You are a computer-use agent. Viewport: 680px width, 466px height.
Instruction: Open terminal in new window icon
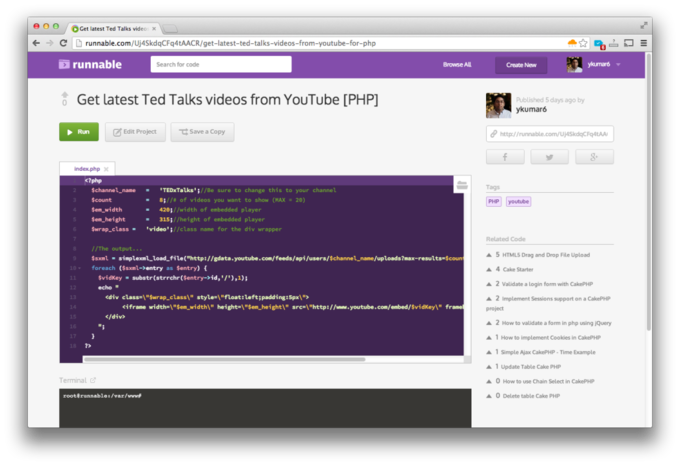pos(93,380)
